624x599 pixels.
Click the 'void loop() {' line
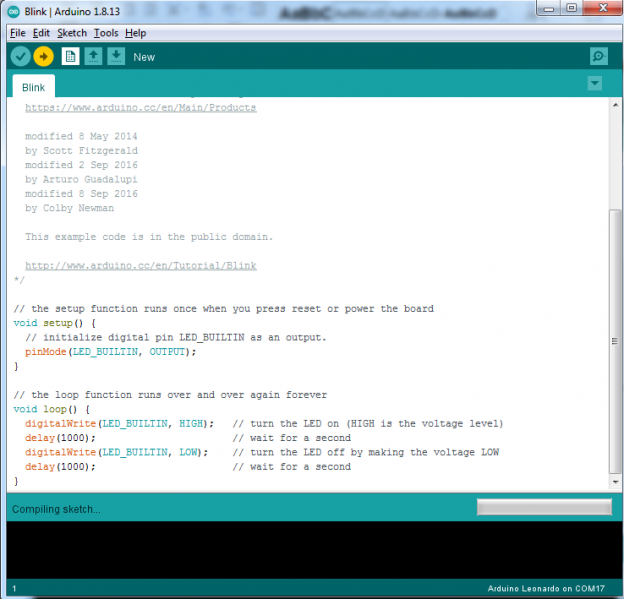[52, 409]
